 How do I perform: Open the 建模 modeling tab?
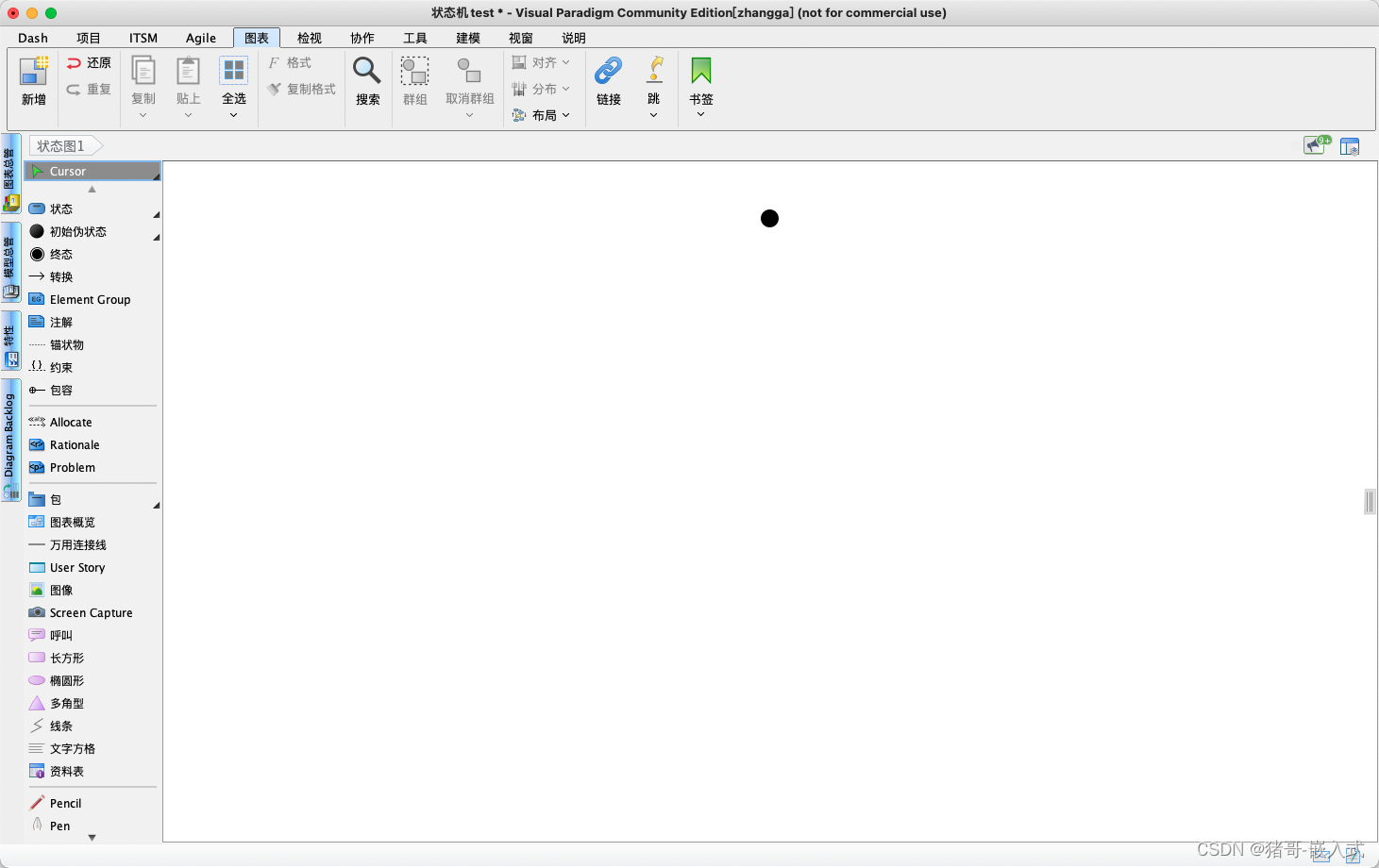[468, 38]
